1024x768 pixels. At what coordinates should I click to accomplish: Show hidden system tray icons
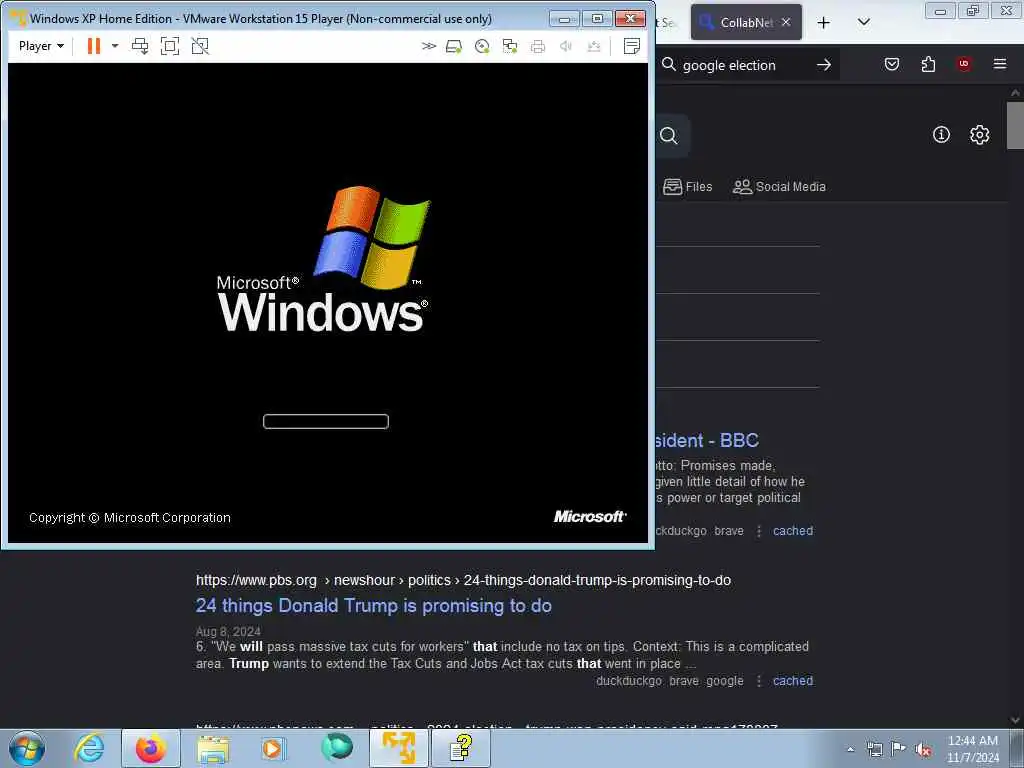coord(850,750)
